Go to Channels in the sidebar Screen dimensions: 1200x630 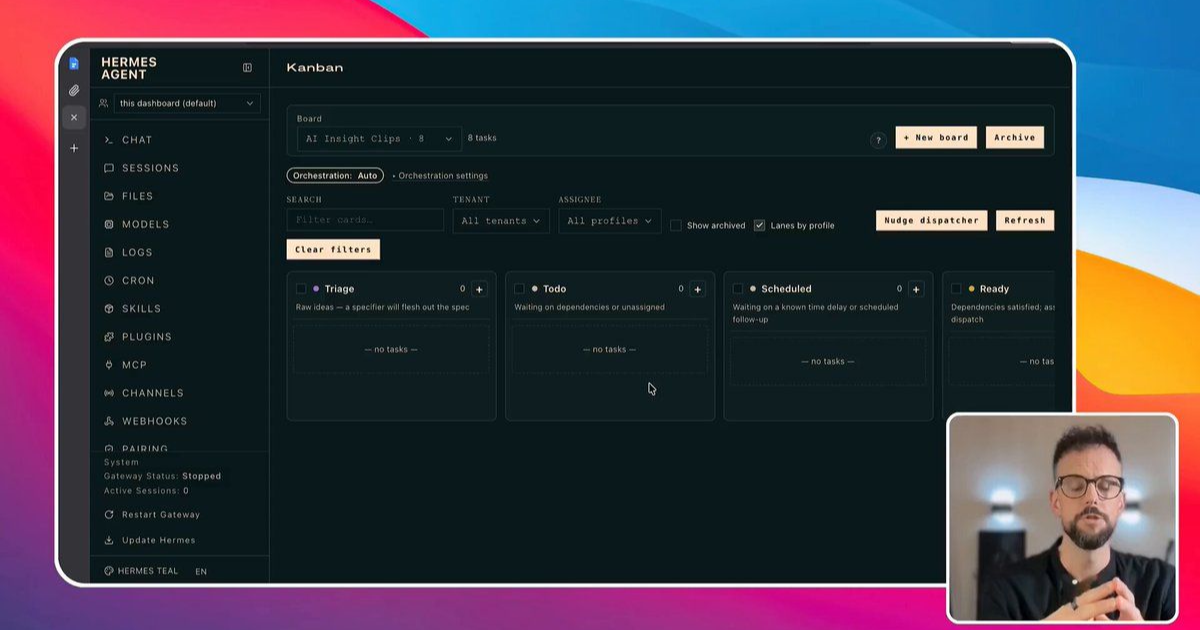pos(152,393)
